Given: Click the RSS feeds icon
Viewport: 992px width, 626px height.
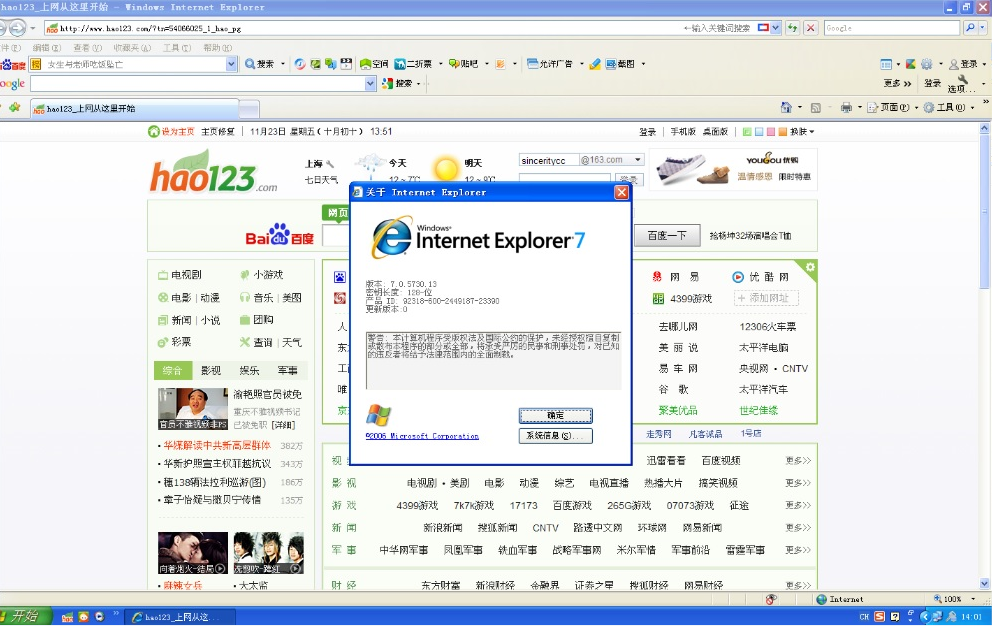Looking at the screenshot, I should (815, 108).
